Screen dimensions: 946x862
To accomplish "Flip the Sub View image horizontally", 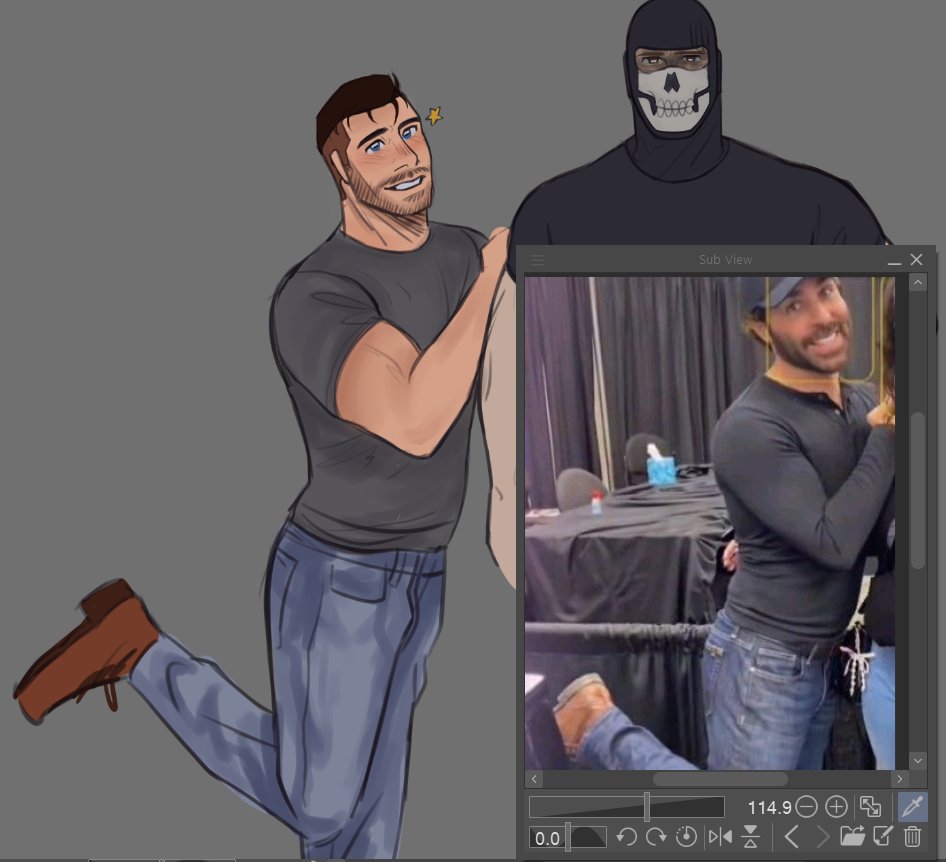I will (x=720, y=837).
